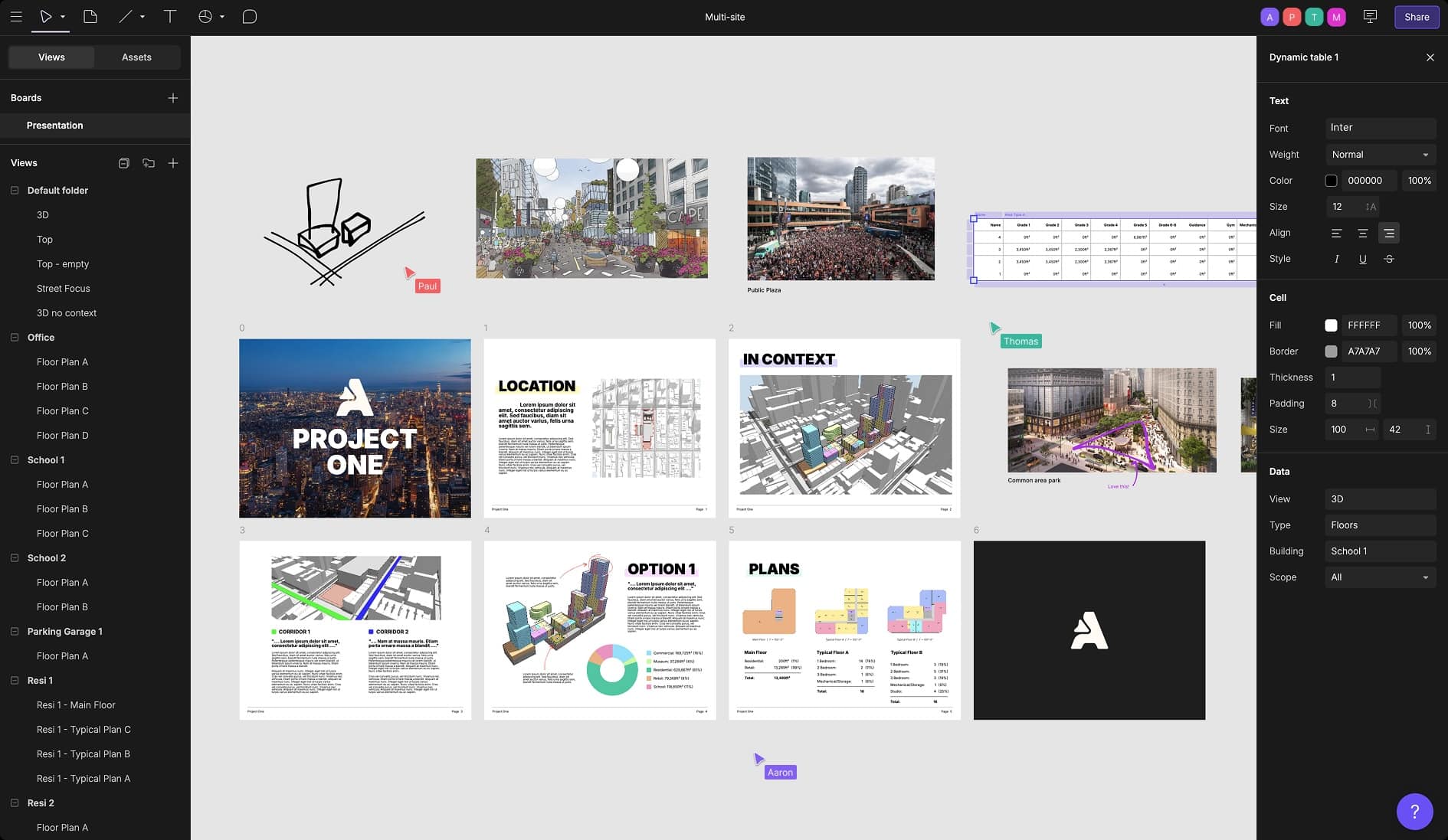Click the add board plus icon
Screen dimensions: 1448x840
(173, 98)
